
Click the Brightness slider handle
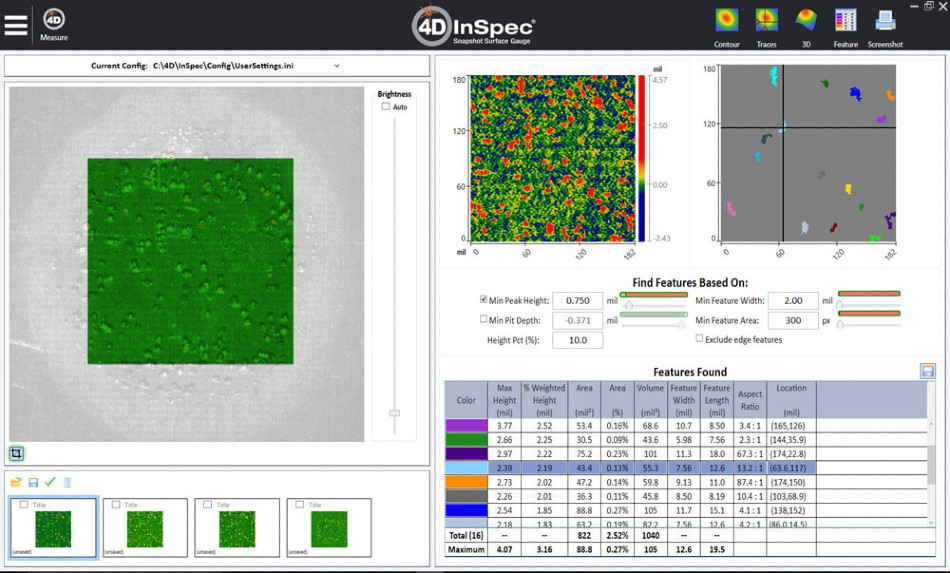(395, 412)
